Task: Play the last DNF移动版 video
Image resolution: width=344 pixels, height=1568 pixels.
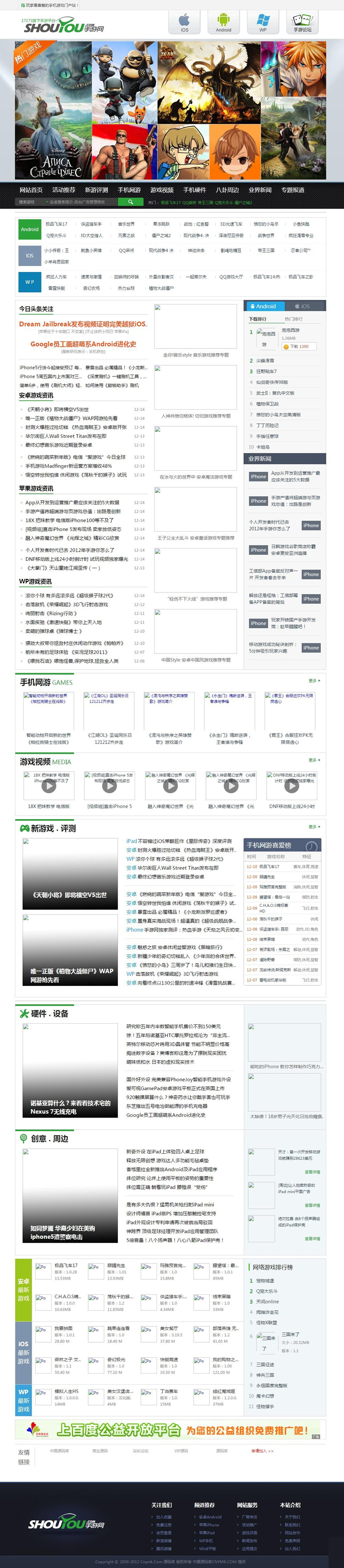Action: [x=292, y=786]
